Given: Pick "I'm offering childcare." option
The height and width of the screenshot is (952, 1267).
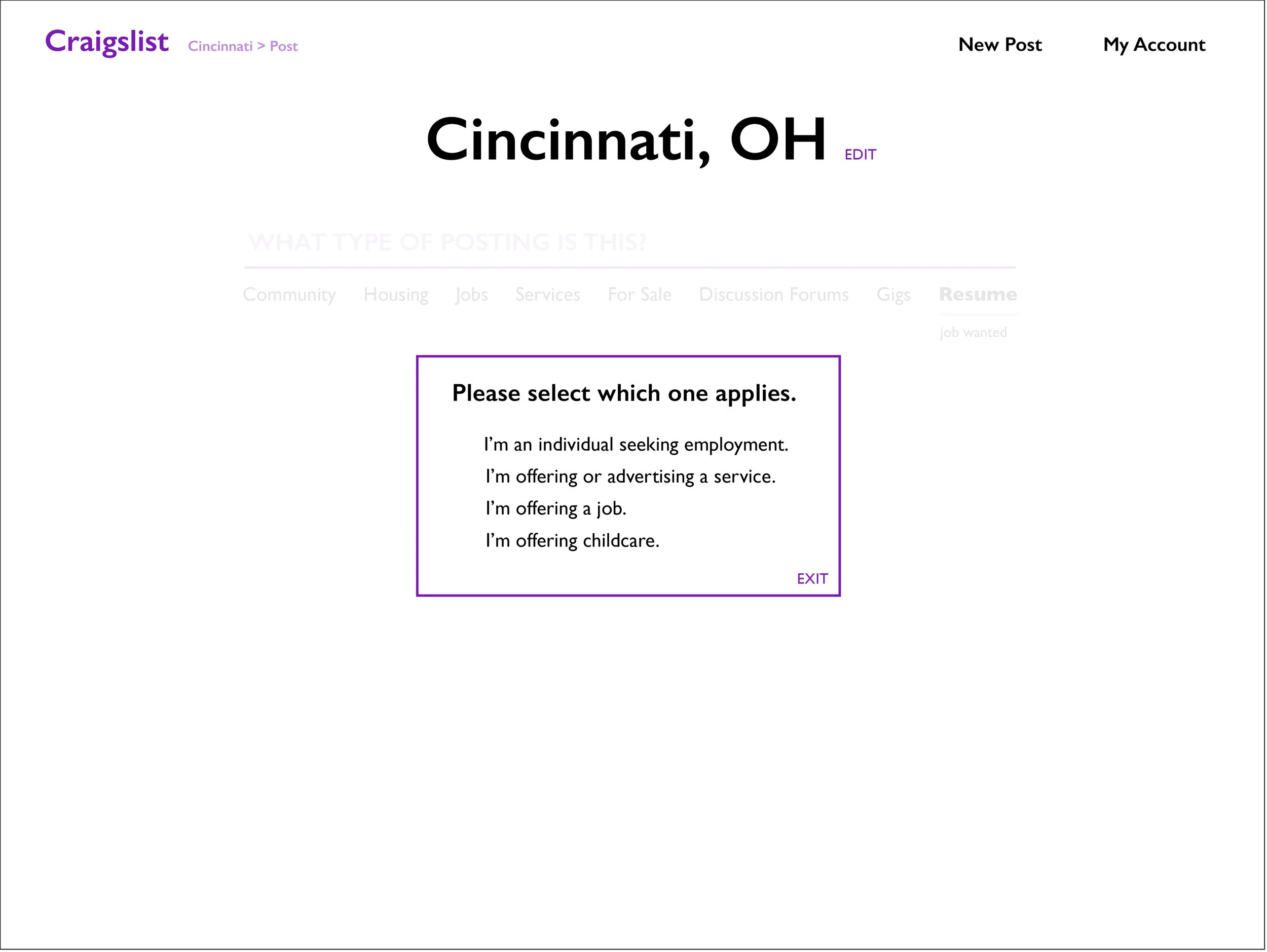Looking at the screenshot, I should (x=572, y=541).
